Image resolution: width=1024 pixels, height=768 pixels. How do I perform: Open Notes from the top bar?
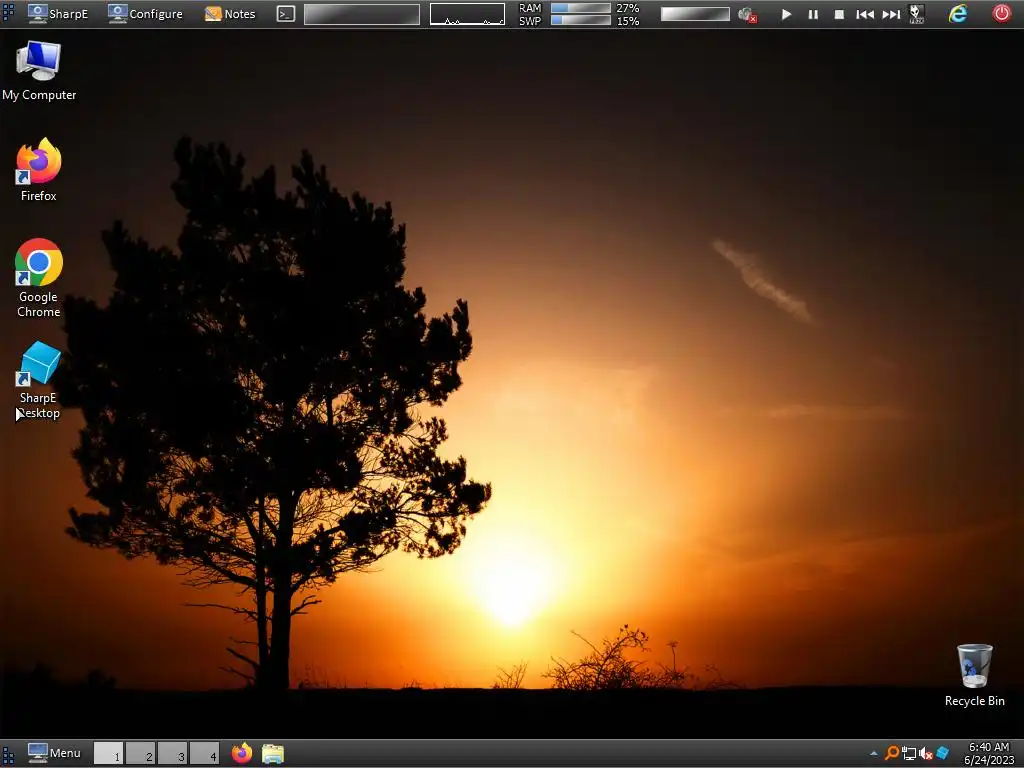(x=230, y=14)
